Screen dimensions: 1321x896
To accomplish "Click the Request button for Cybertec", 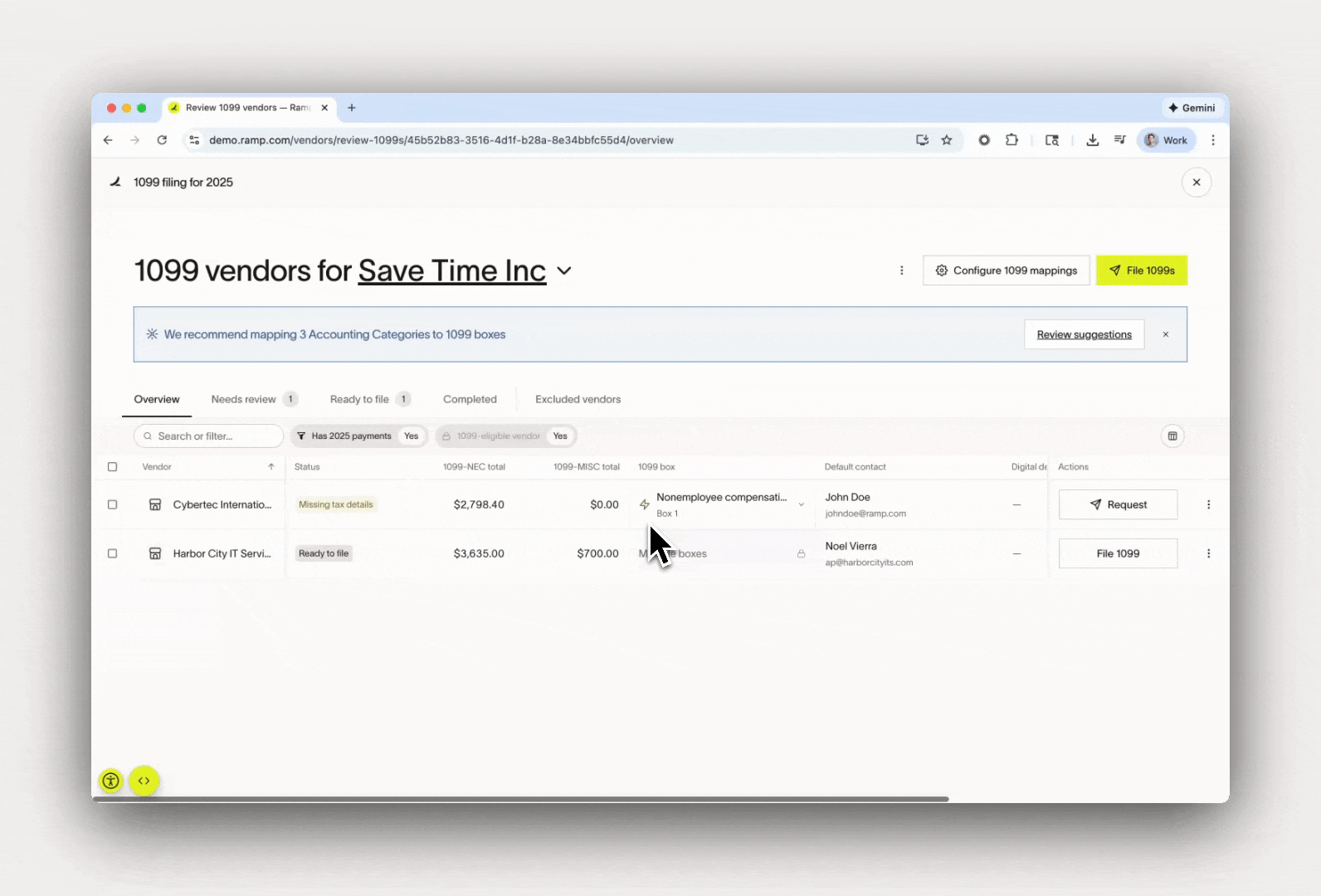I will point(1118,504).
